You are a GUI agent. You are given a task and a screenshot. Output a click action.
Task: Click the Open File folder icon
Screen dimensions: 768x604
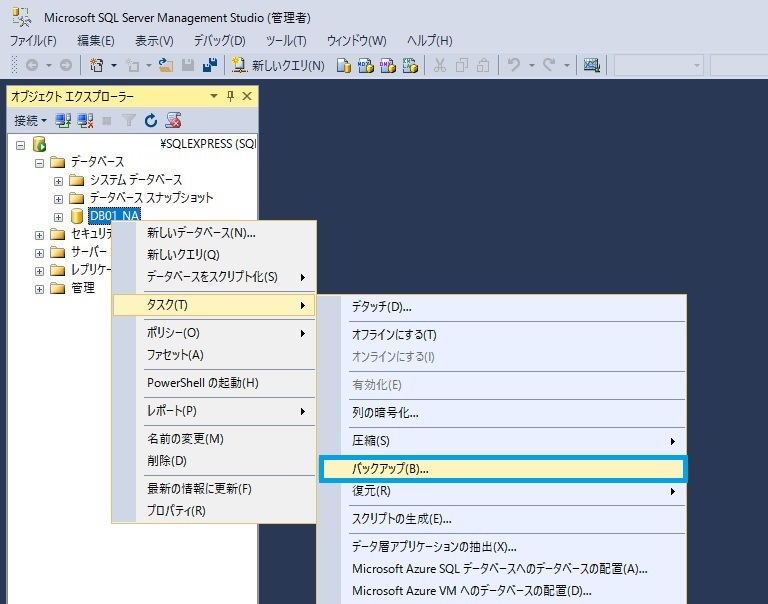166,65
